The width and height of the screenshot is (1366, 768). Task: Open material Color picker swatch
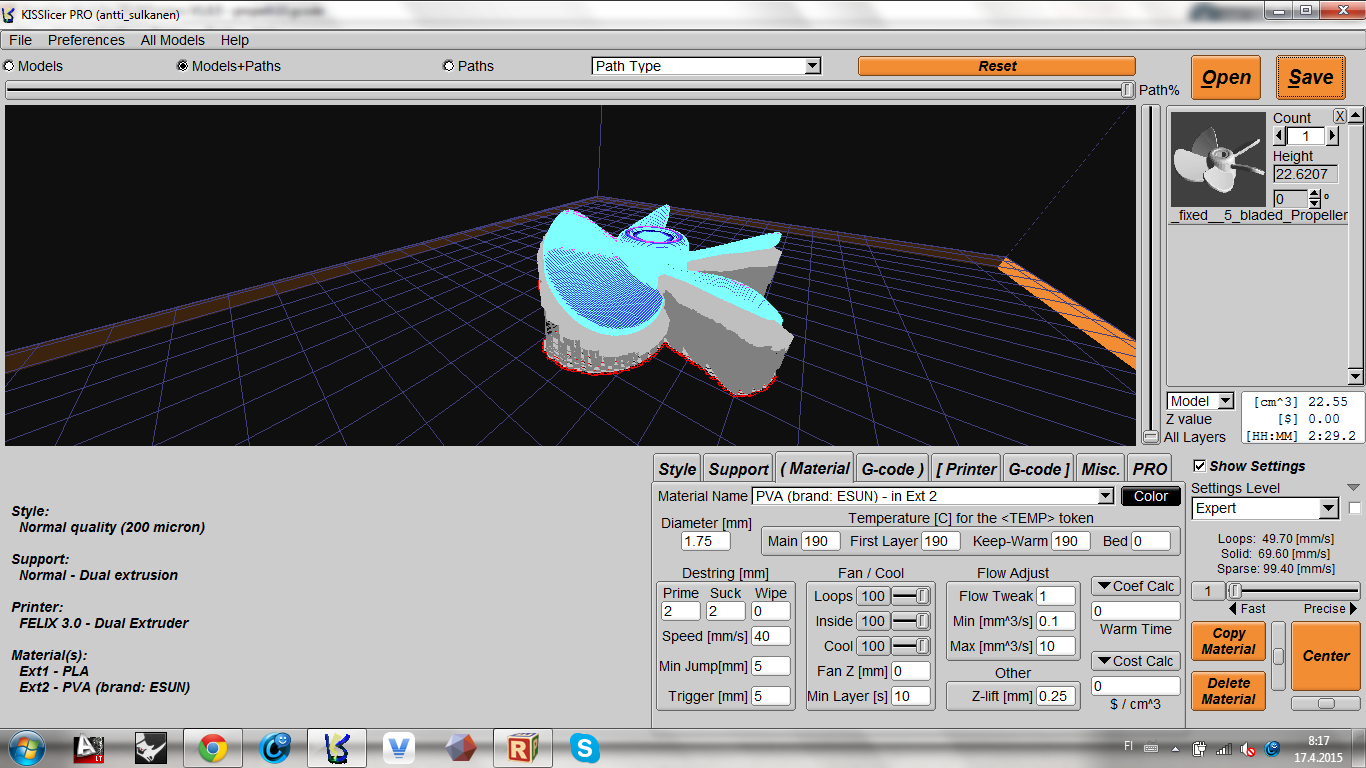click(1150, 496)
